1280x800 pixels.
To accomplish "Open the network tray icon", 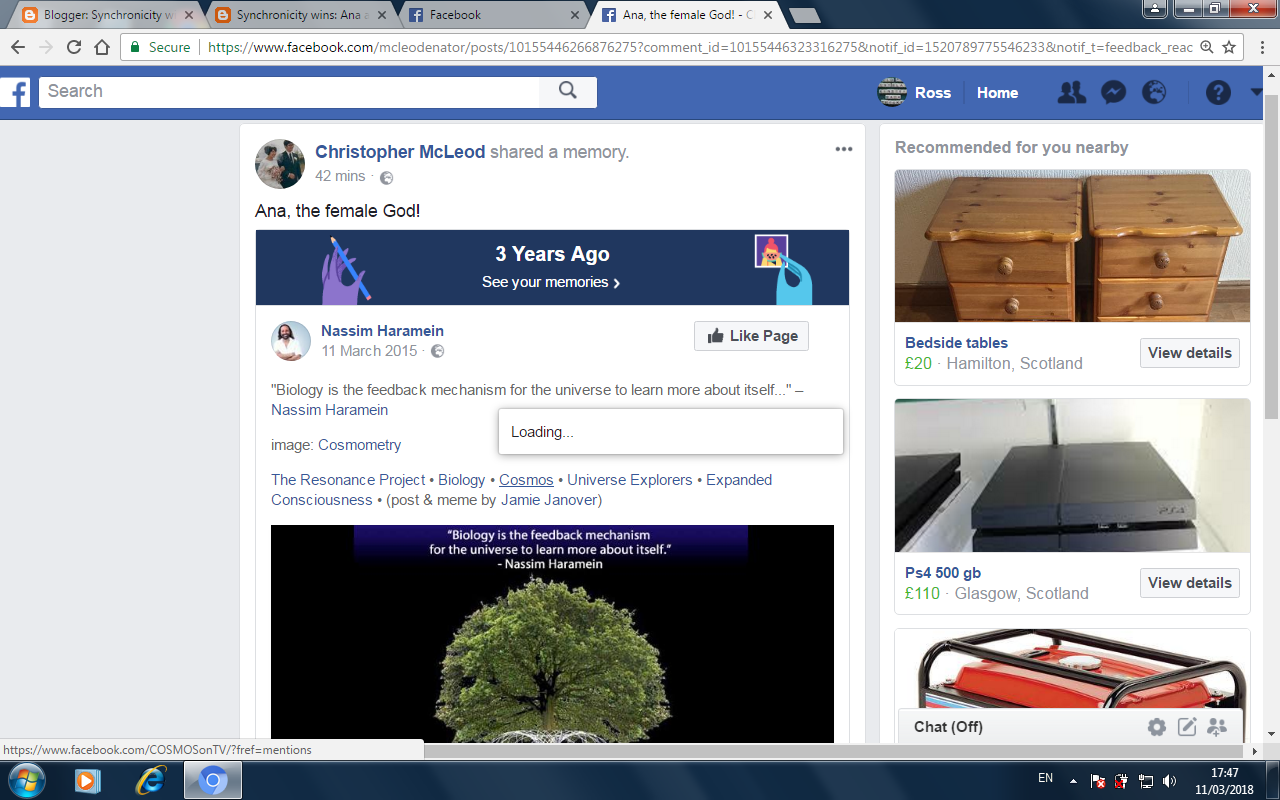I will coord(1146,780).
